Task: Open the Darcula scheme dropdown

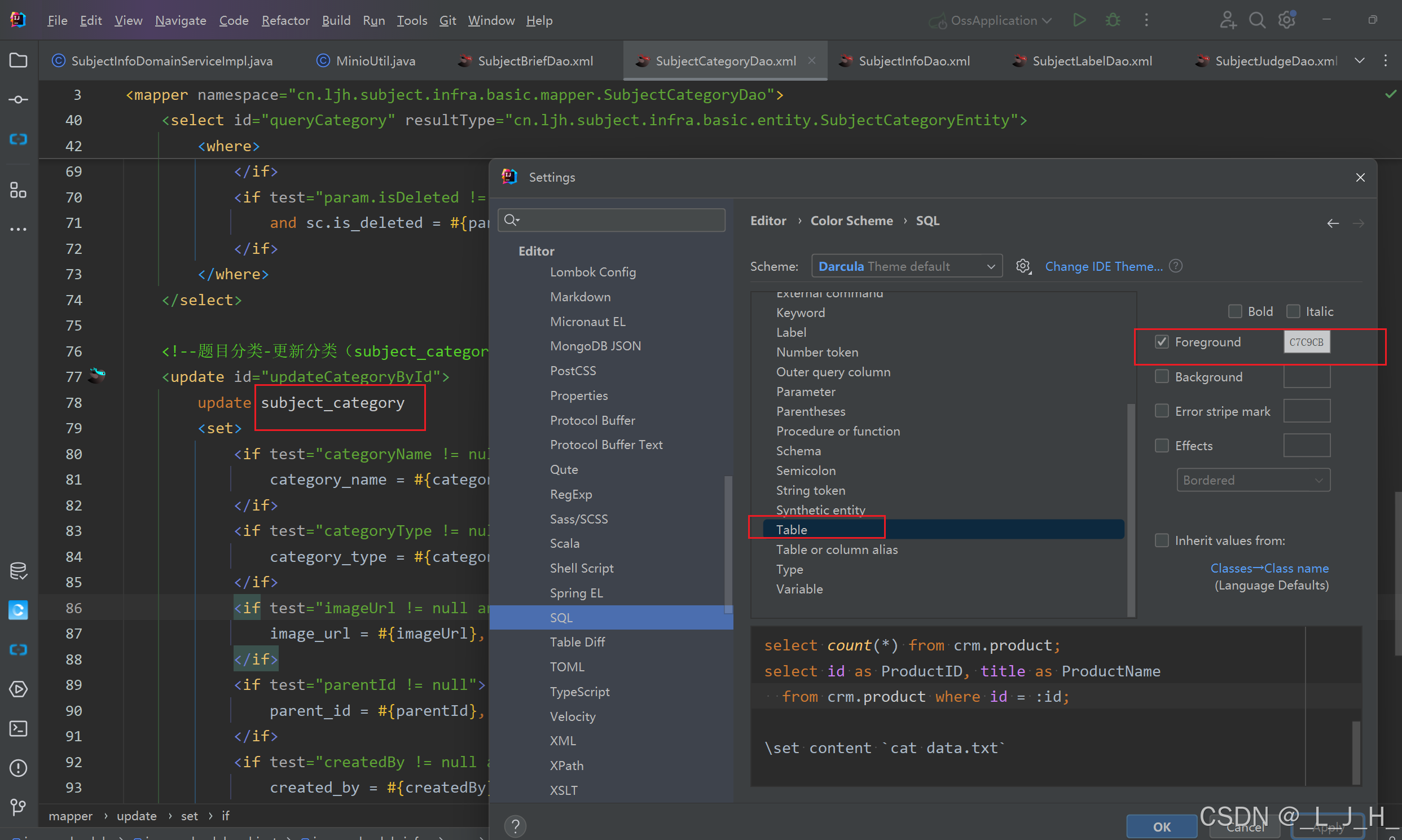Action: [x=906, y=266]
